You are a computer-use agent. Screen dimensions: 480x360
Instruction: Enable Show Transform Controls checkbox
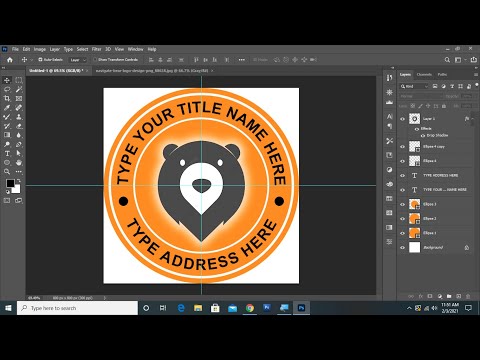click(x=95, y=60)
